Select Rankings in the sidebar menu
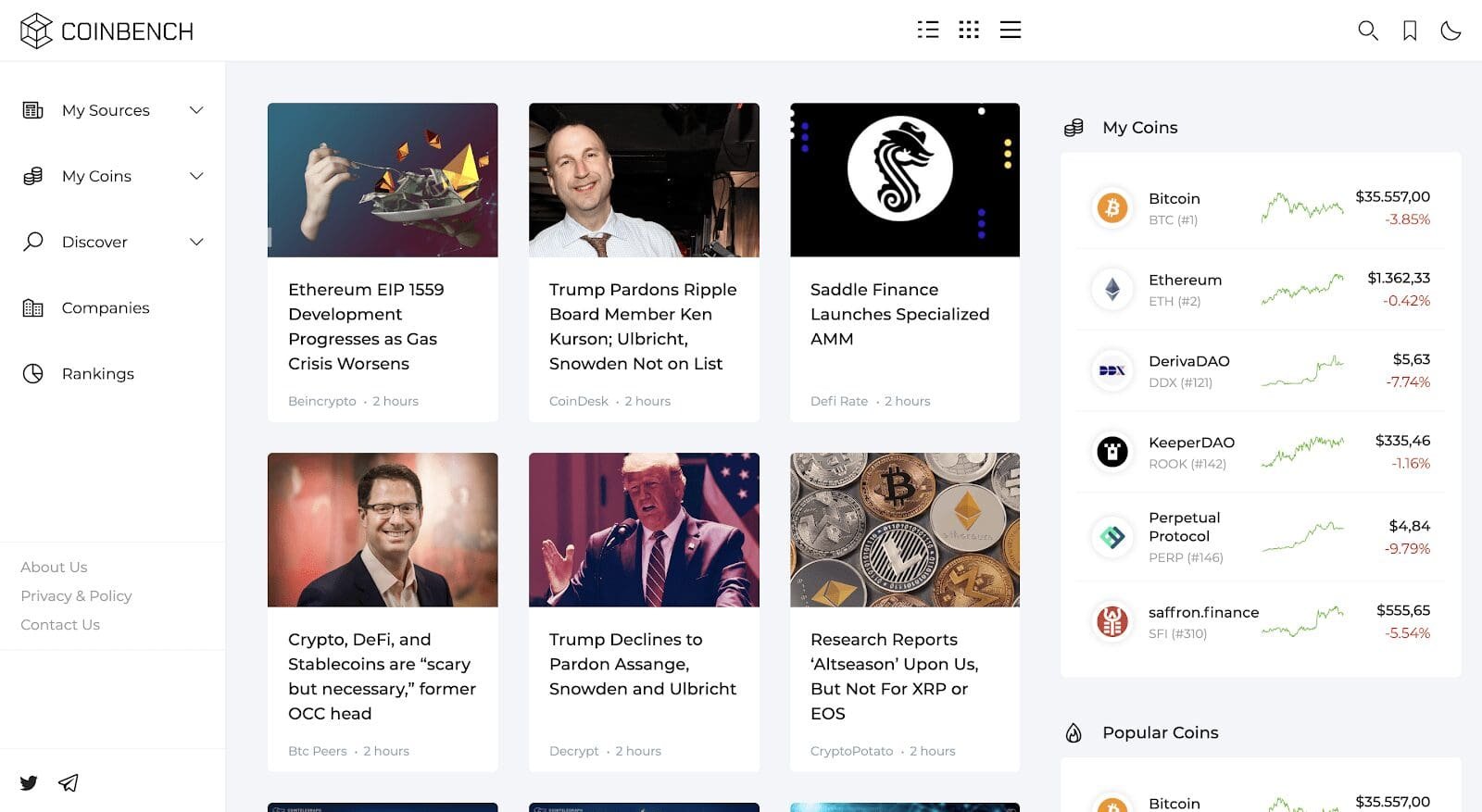The image size is (1482, 812). click(x=98, y=373)
